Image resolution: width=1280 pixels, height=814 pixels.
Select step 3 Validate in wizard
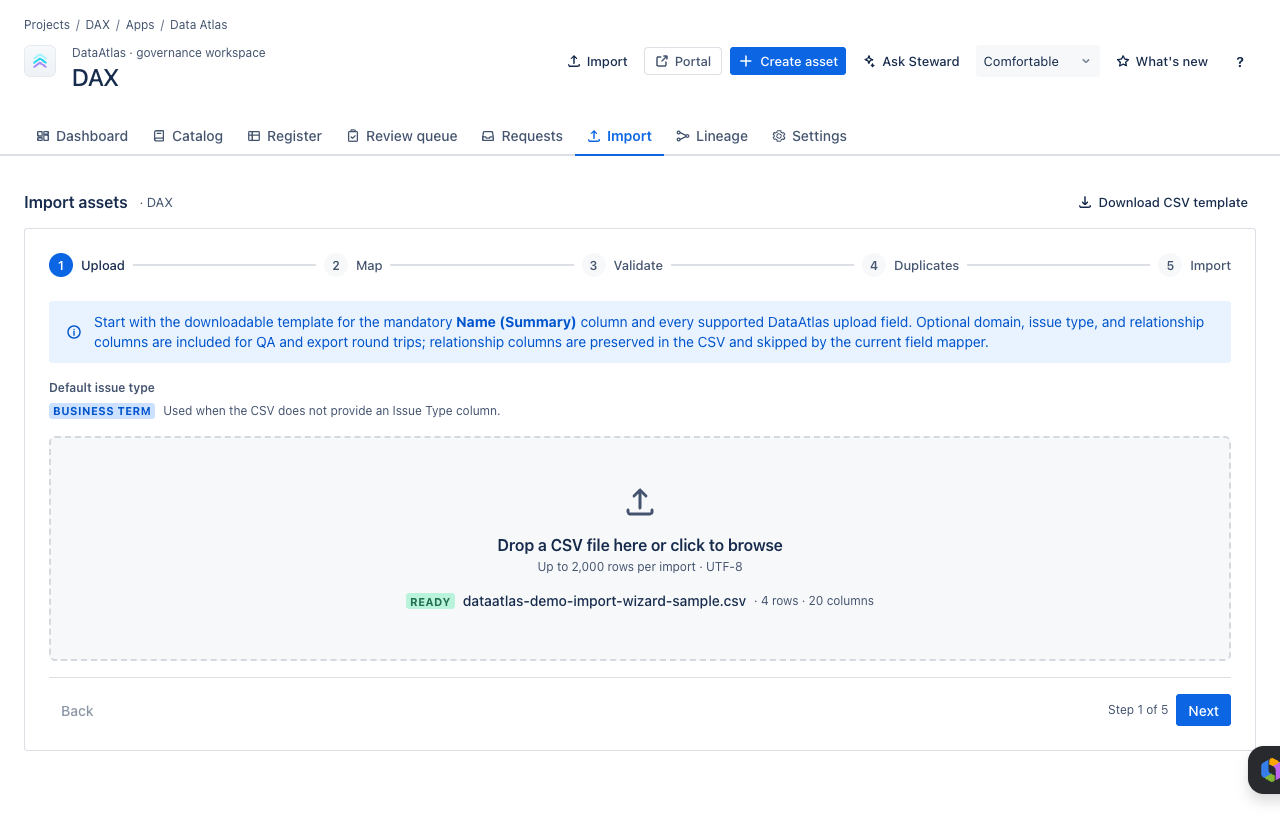click(x=622, y=265)
